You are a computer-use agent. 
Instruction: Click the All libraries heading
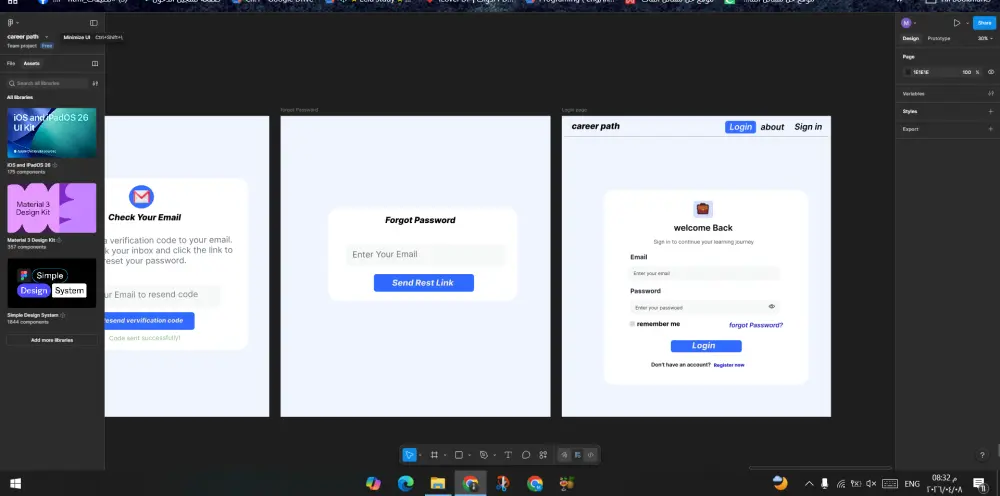coord(20,97)
